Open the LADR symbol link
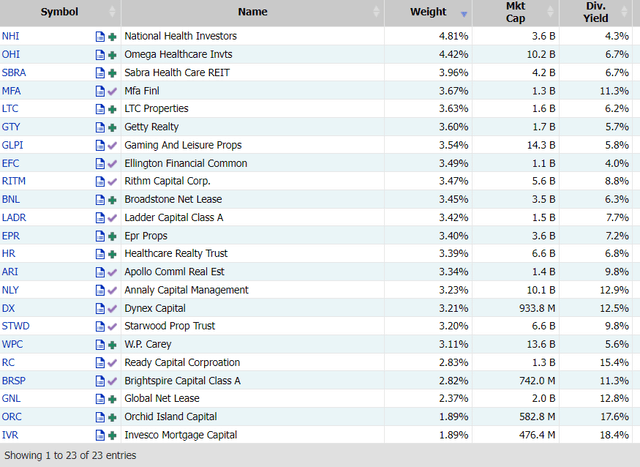This screenshot has width=640, height=467. 14,218
